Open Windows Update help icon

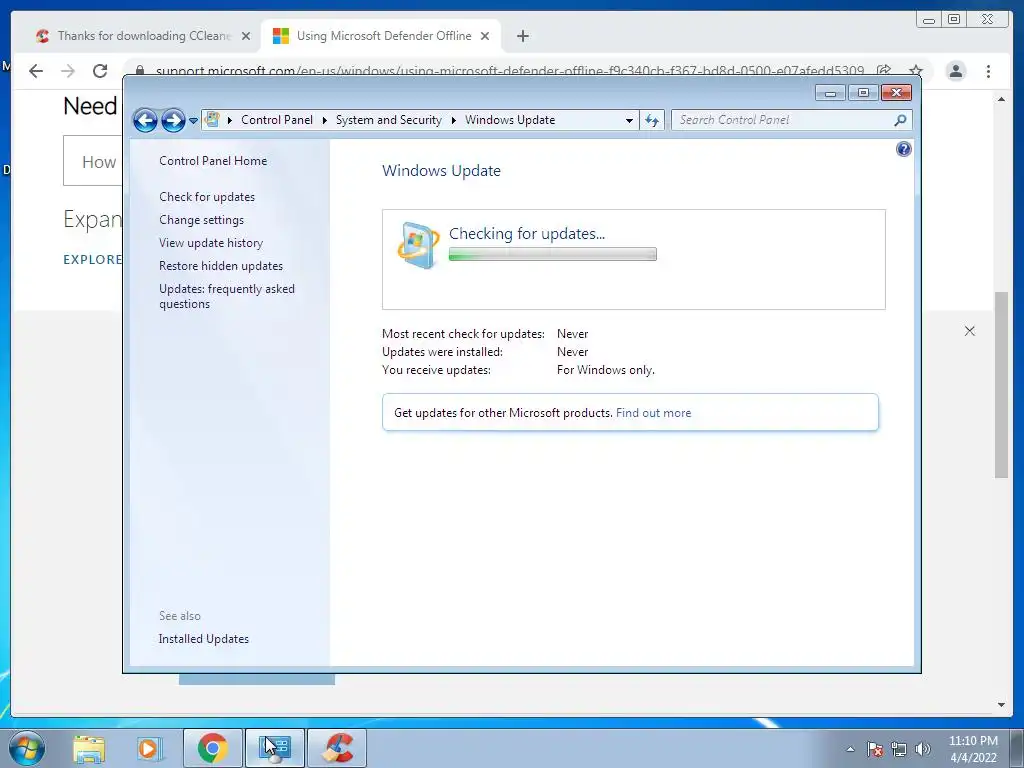pyautogui.click(x=903, y=150)
